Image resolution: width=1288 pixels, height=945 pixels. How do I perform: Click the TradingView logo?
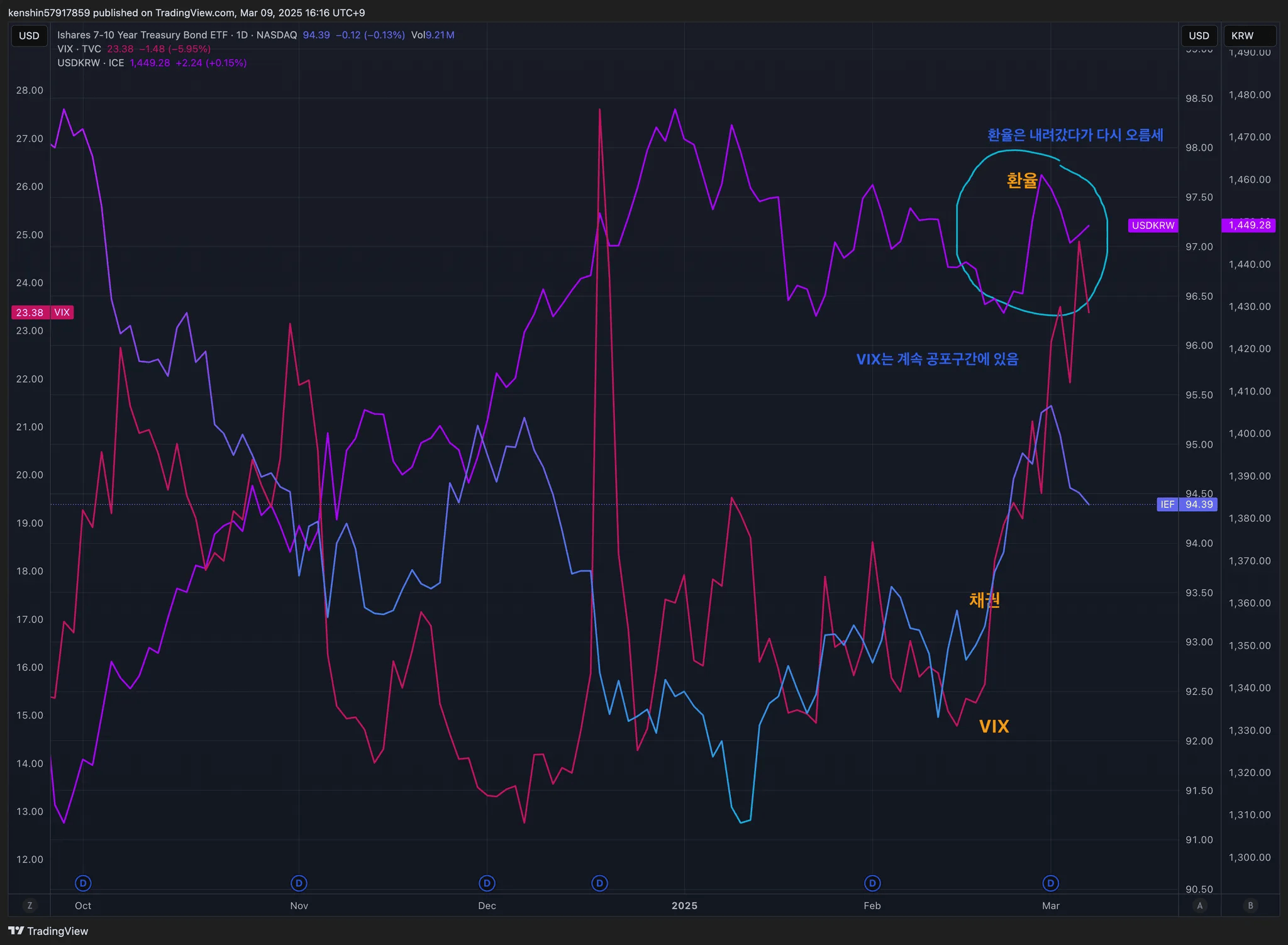[48, 931]
